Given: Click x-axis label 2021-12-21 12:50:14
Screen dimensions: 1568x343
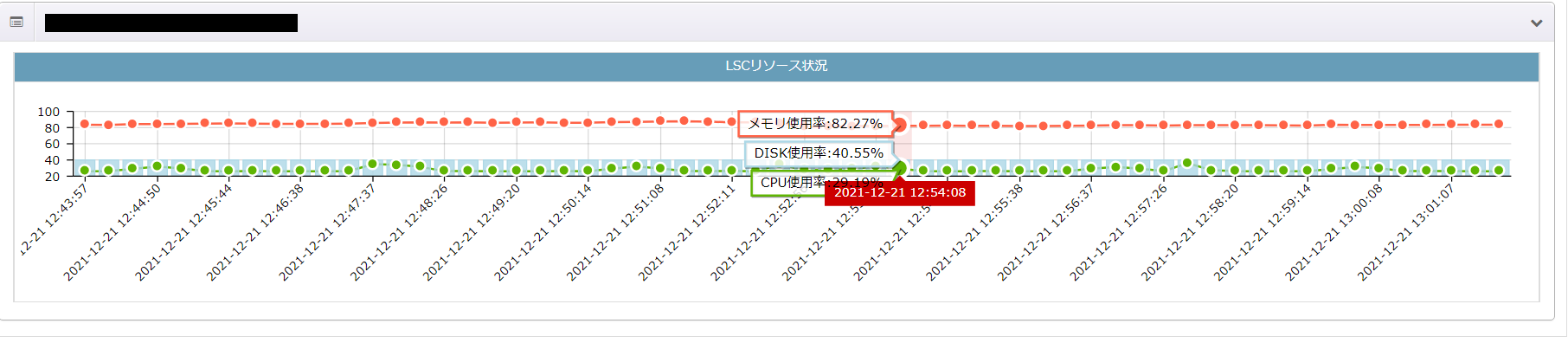Looking at the screenshot, I should click(x=543, y=232).
